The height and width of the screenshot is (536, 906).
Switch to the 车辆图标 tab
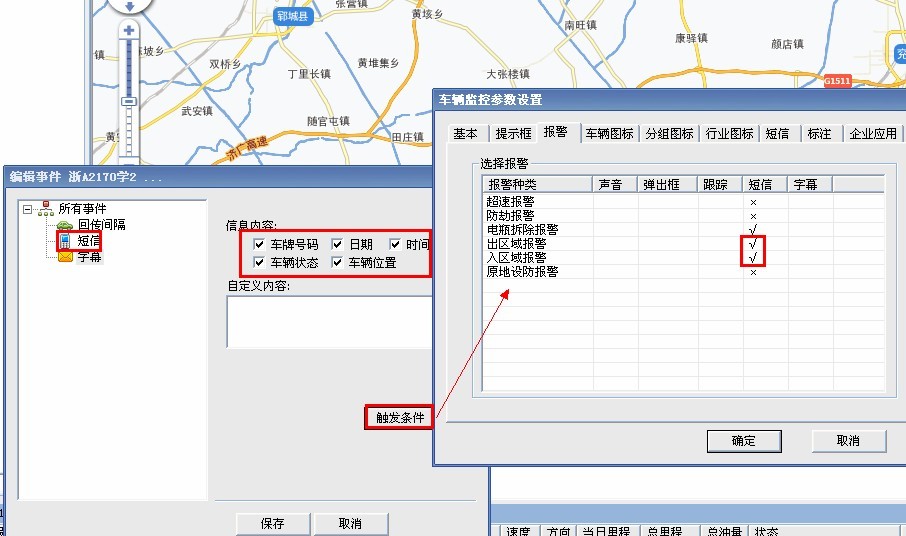pos(609,133)
